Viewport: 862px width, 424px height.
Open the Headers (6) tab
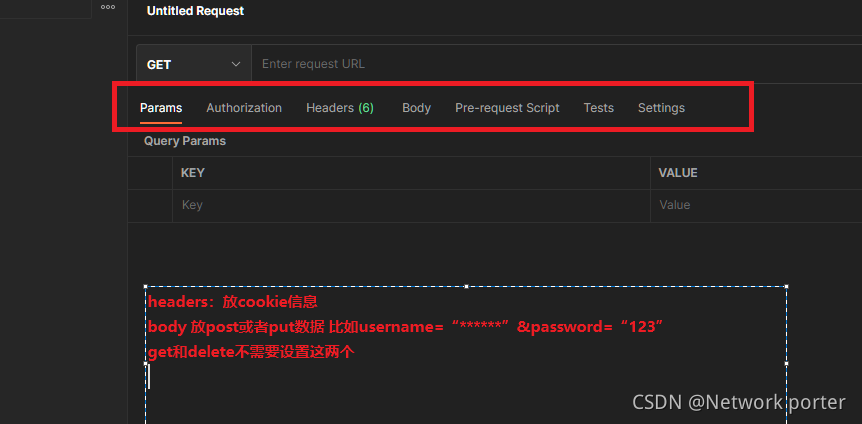pyautogui.click(x=340, y=108)
